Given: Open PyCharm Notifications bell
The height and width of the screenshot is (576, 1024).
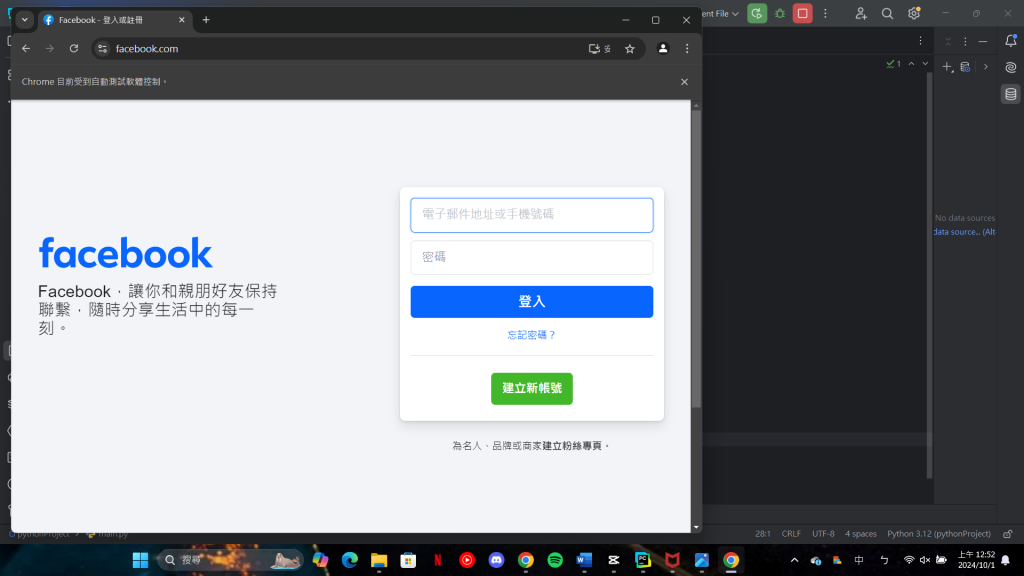Looking at the screenshot, I should (x=1010, y=40).
